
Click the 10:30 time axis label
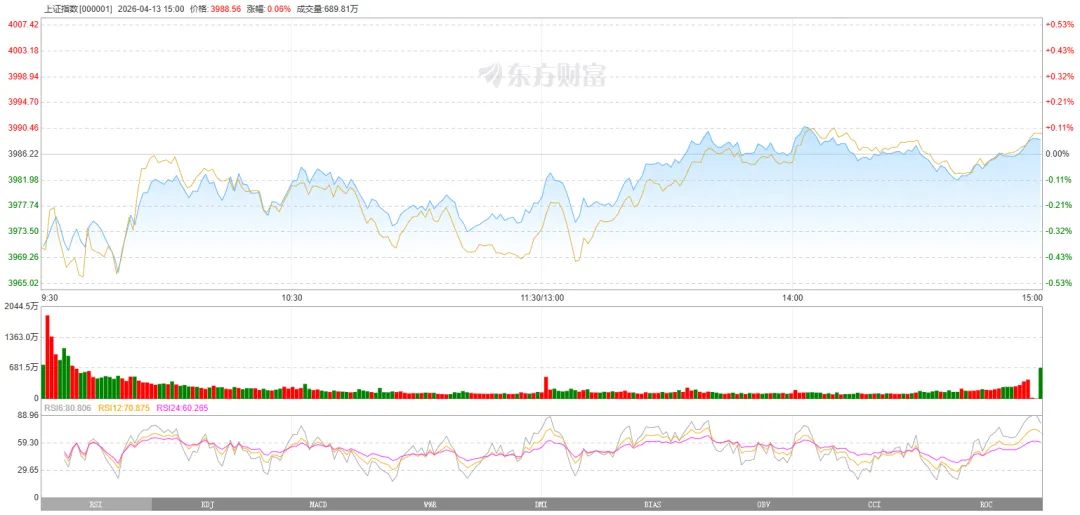click(292, 297)
